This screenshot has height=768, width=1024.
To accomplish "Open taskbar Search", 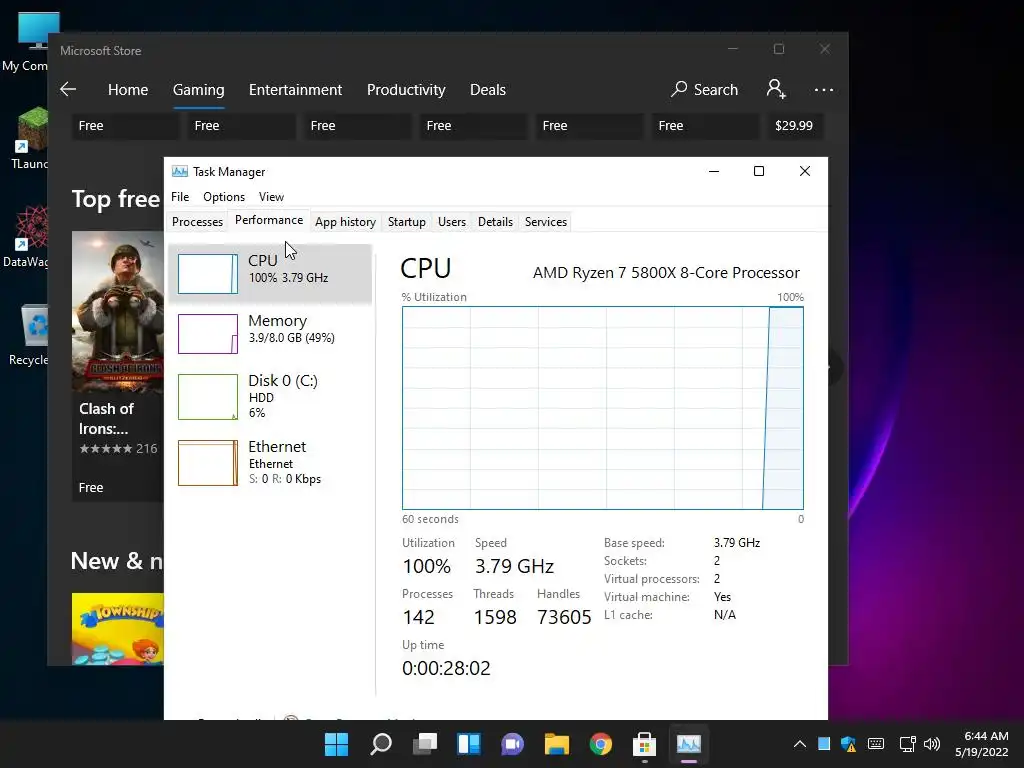I will coord(381,744).
